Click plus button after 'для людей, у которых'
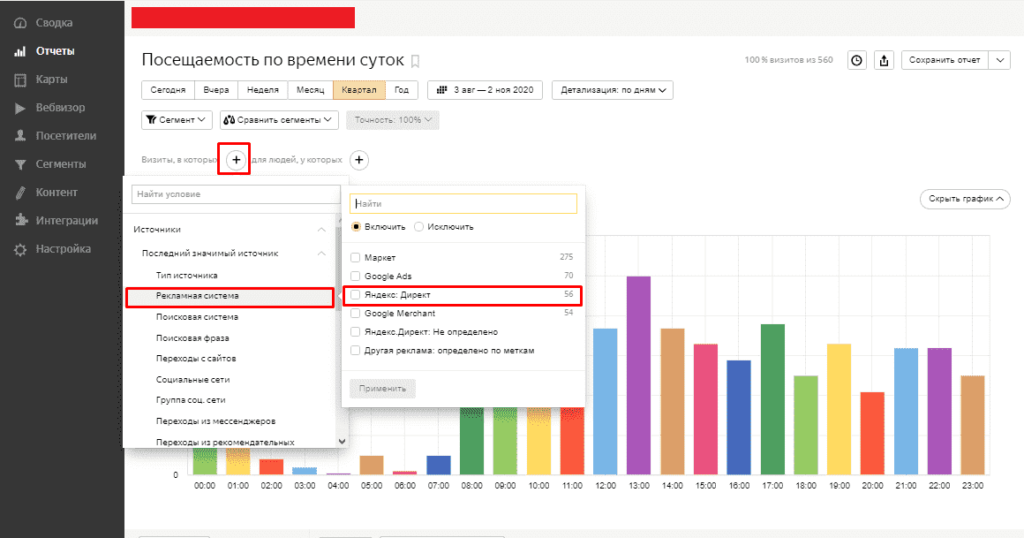The image size is (1024, 538). (360, 160)
